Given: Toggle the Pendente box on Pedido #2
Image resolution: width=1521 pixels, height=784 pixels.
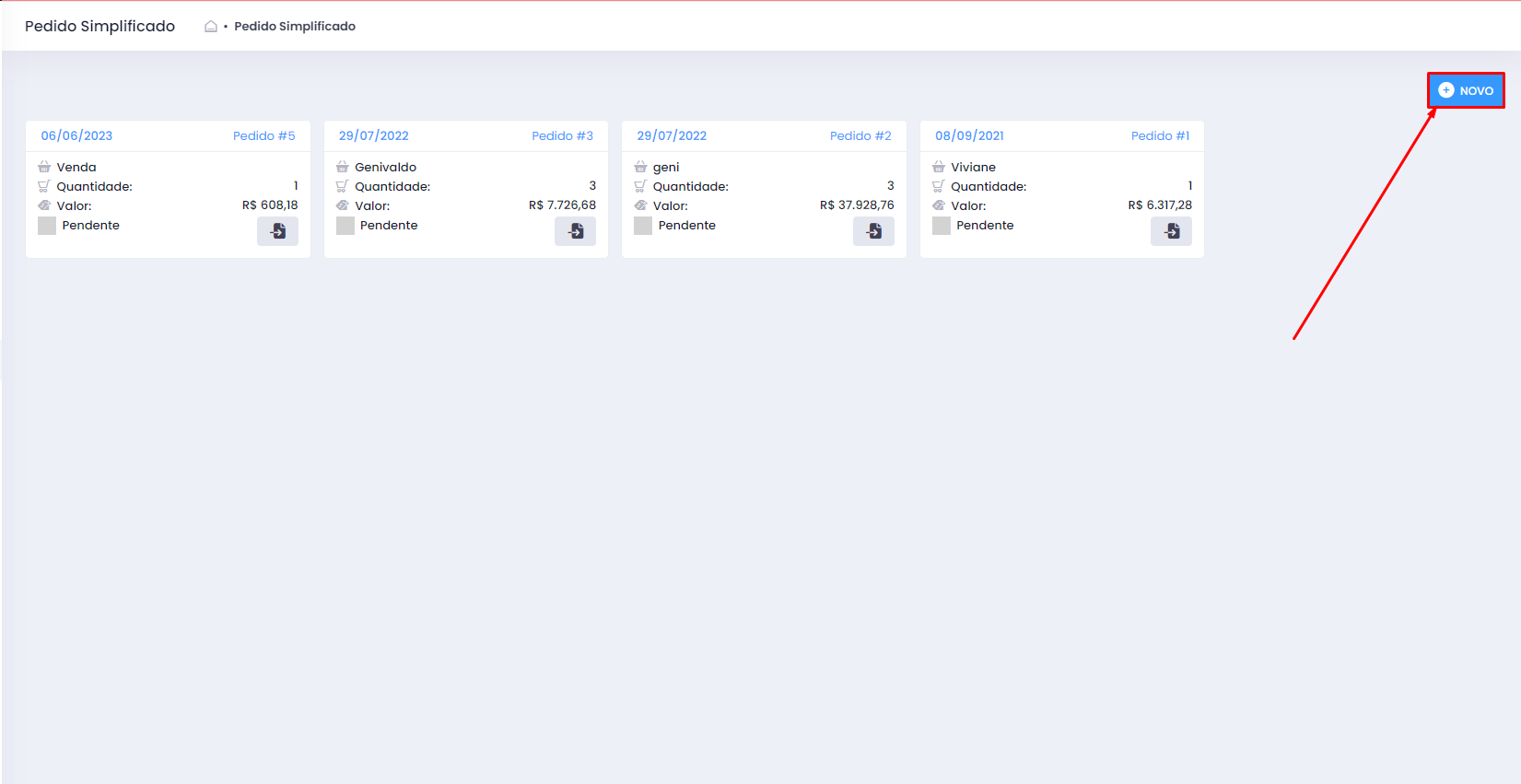Looking at the screenshot, I should tap(643, 226).
